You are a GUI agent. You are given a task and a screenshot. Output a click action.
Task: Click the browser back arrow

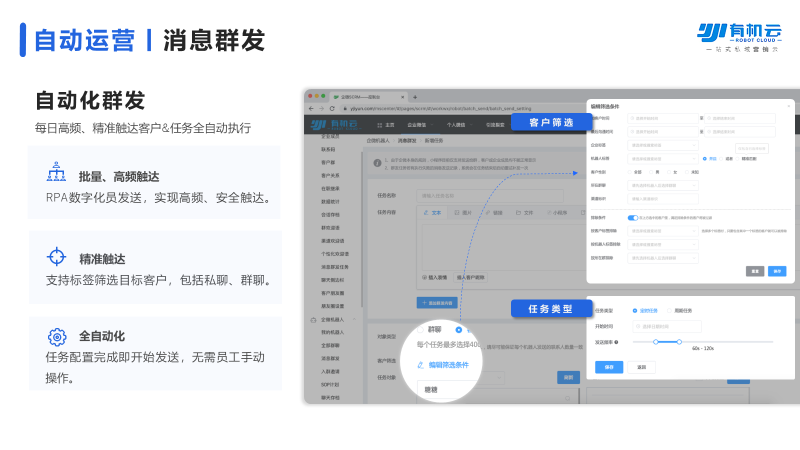pyautogui.click(x=310, y=108)
